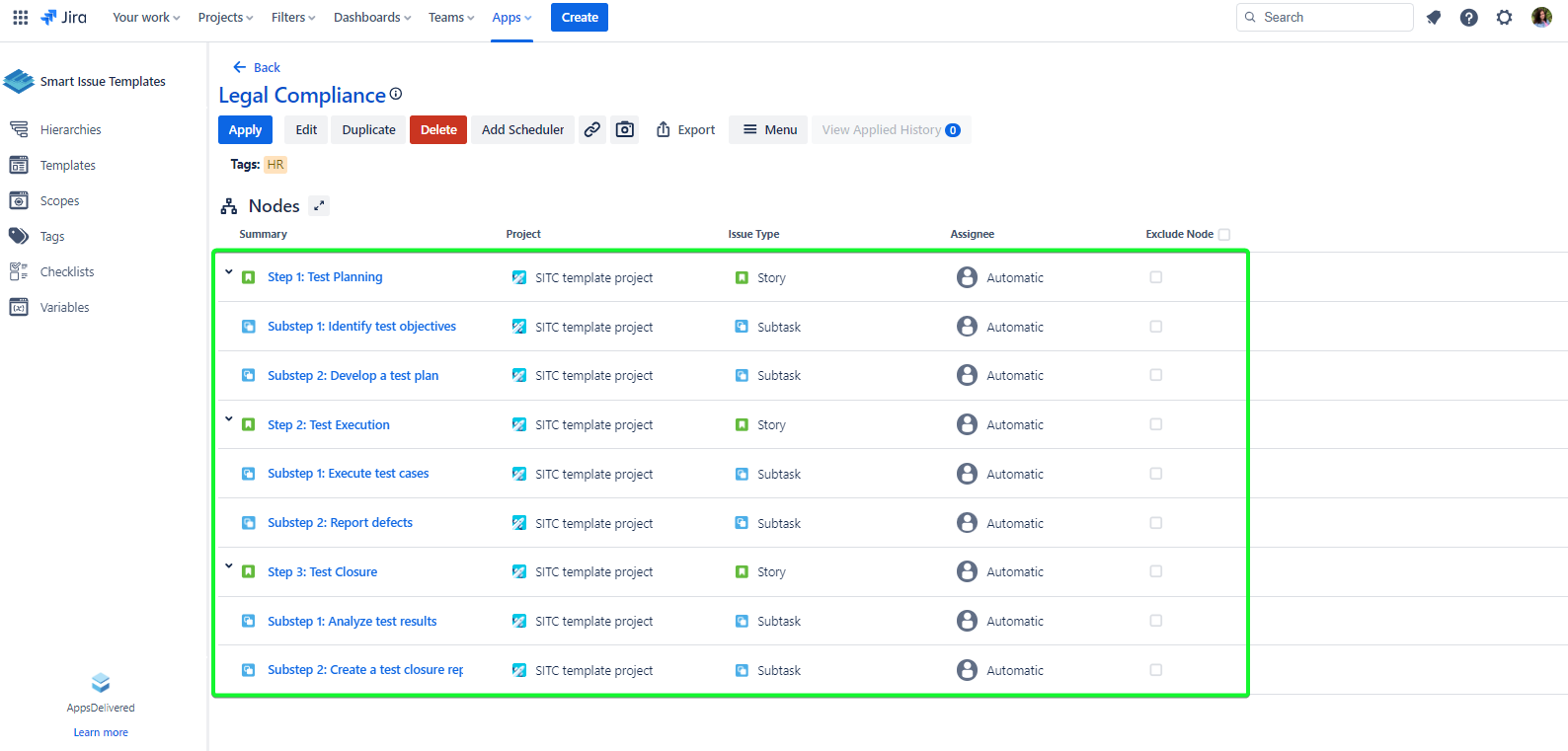Click the camera snapshot icon button

pyautogui.click(x=625, y=129)
